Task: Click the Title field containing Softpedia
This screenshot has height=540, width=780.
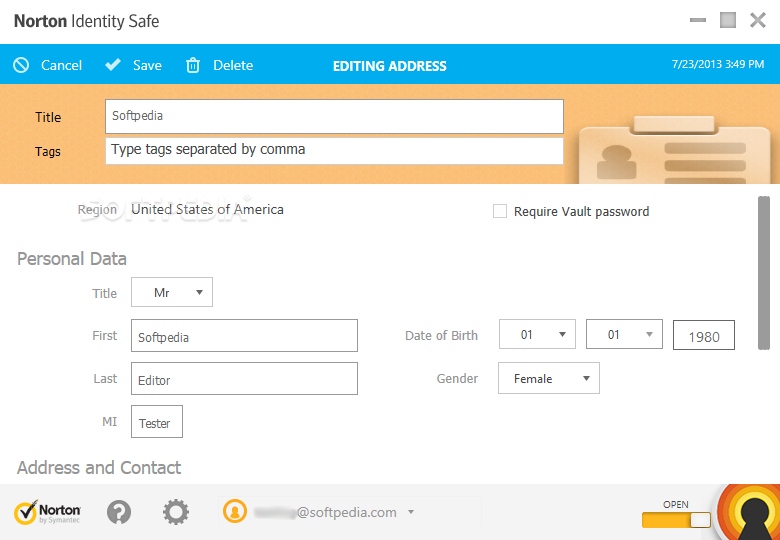Action: point(334,116)
